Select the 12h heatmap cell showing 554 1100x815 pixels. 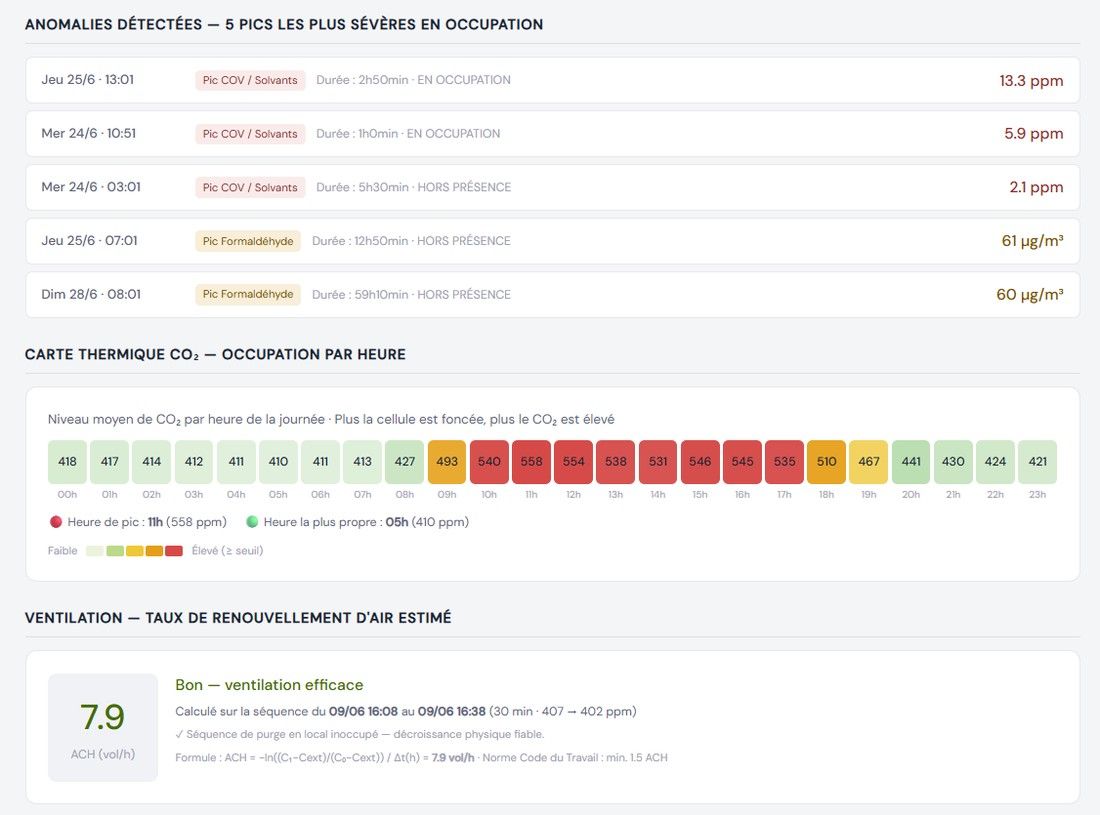[x=574, y=462]
